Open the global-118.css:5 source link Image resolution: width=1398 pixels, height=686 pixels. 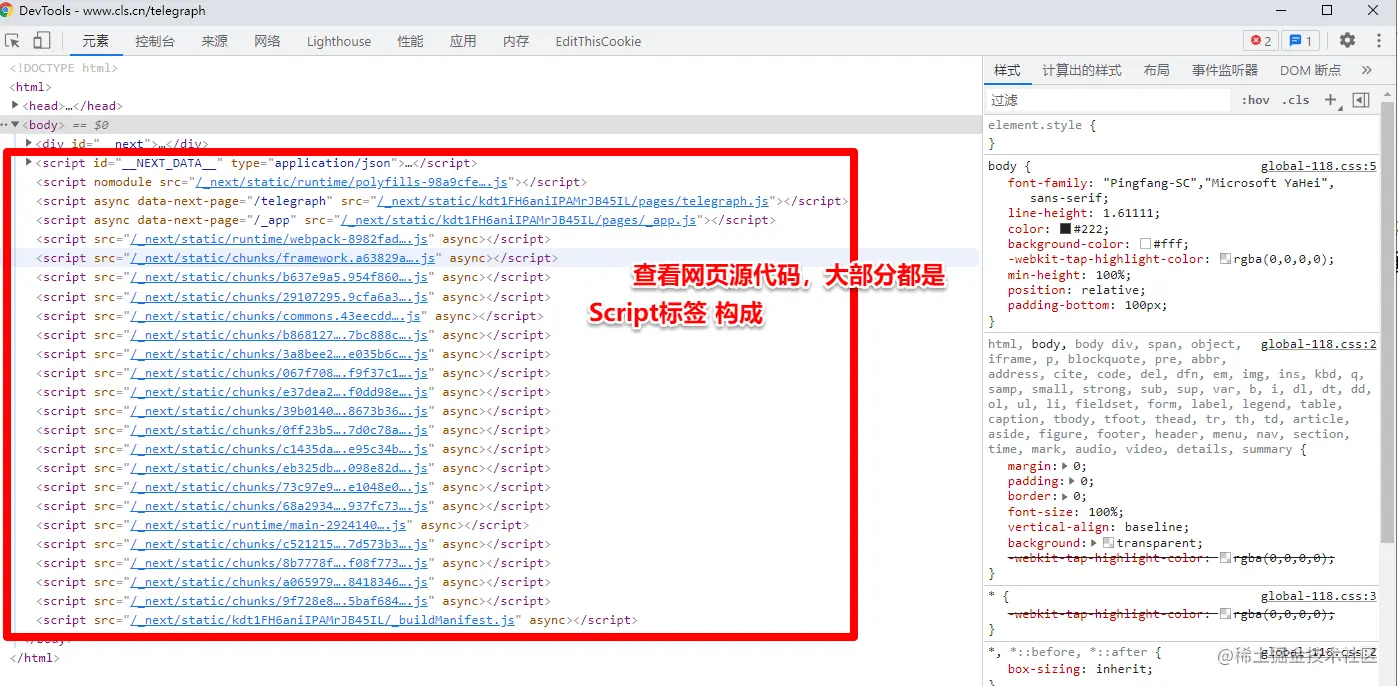coord(1318,167)
